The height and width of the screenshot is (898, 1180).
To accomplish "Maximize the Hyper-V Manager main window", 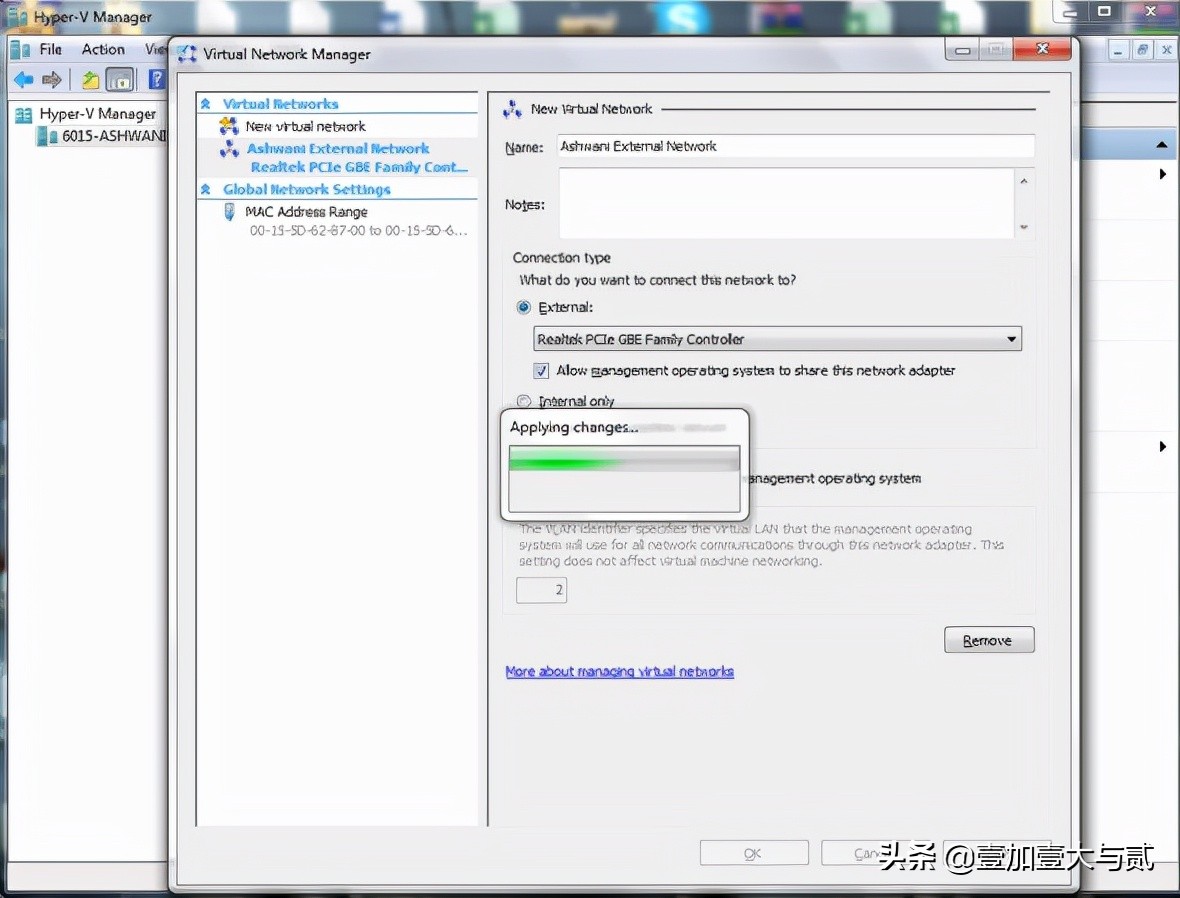I will pos(1104,11).
